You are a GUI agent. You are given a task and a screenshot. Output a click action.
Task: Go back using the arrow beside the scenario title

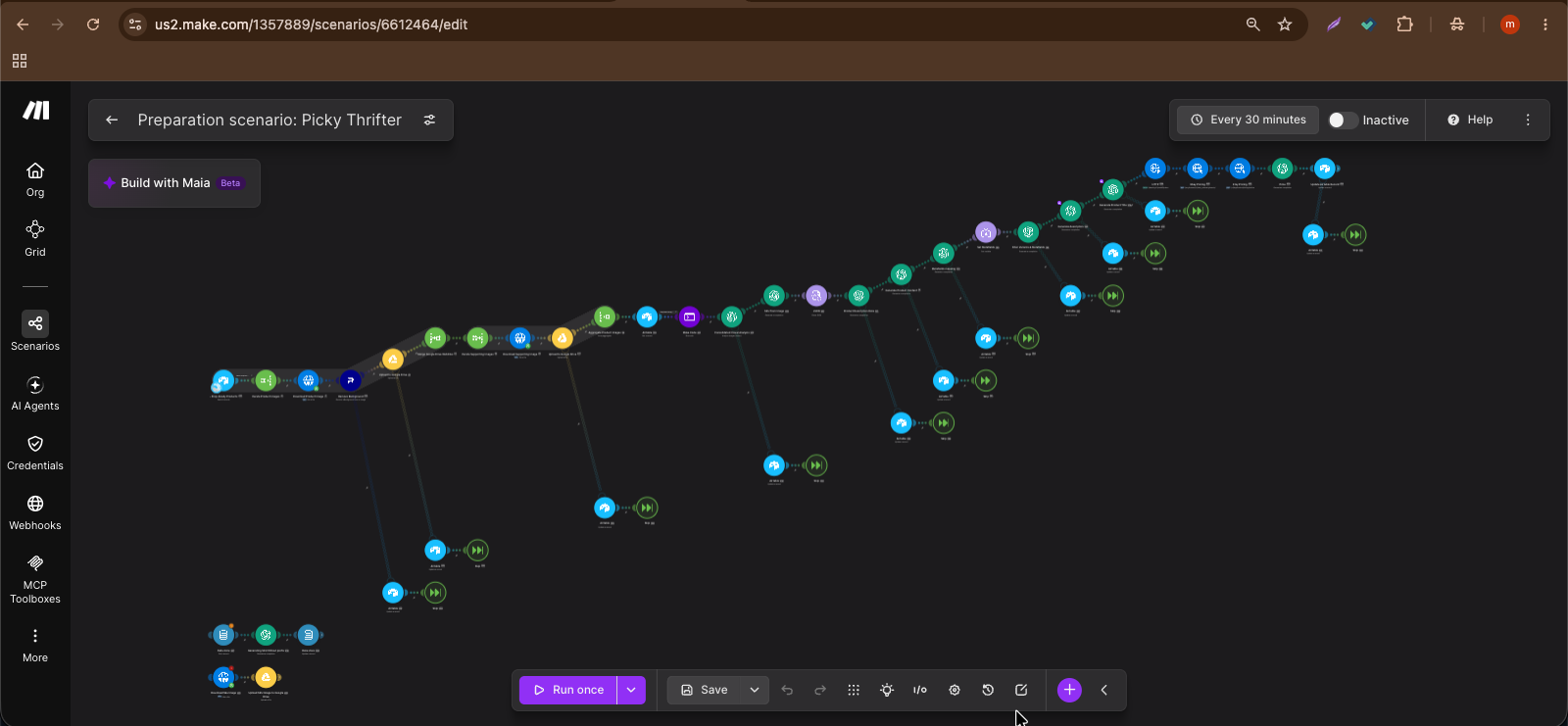click(x=112, y=120)
